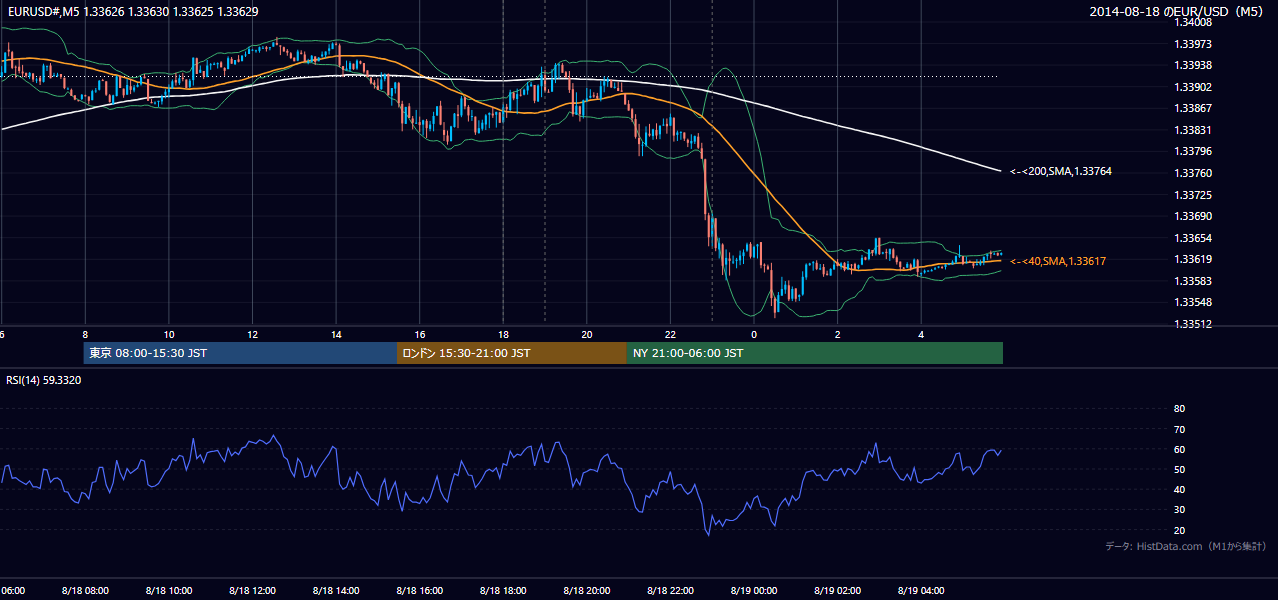Click price axis value 1.33831
This screenshot has height=600, width=1278.
[x=1193, y=130]
